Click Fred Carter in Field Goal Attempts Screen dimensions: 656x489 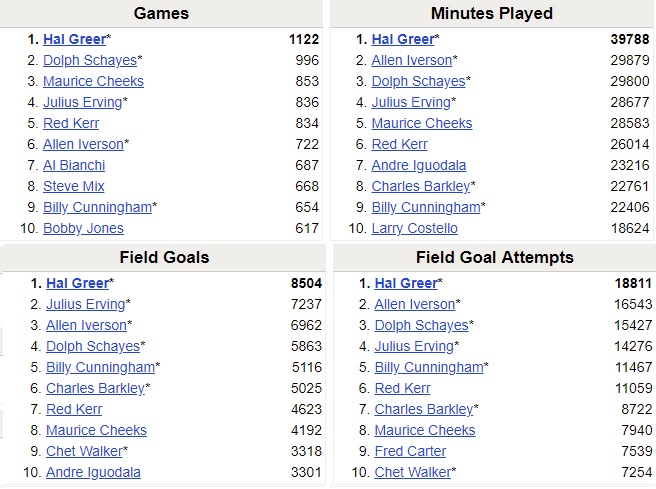(x=411, y=451)
